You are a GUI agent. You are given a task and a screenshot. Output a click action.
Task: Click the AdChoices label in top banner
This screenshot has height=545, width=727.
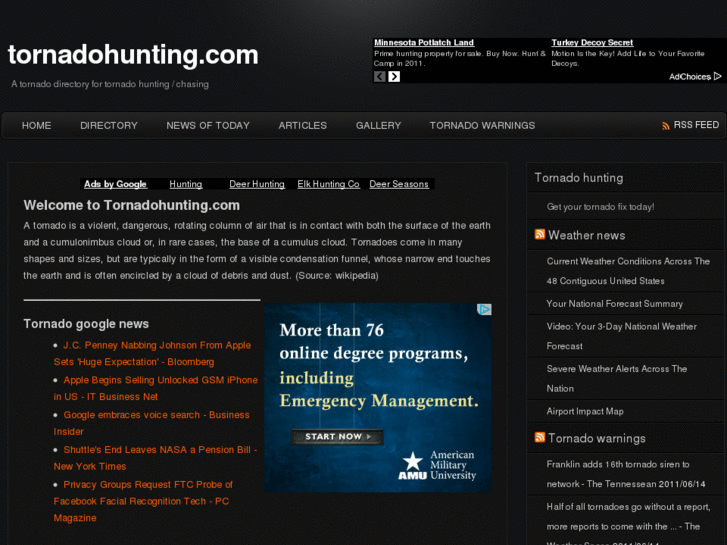point(690,77)
